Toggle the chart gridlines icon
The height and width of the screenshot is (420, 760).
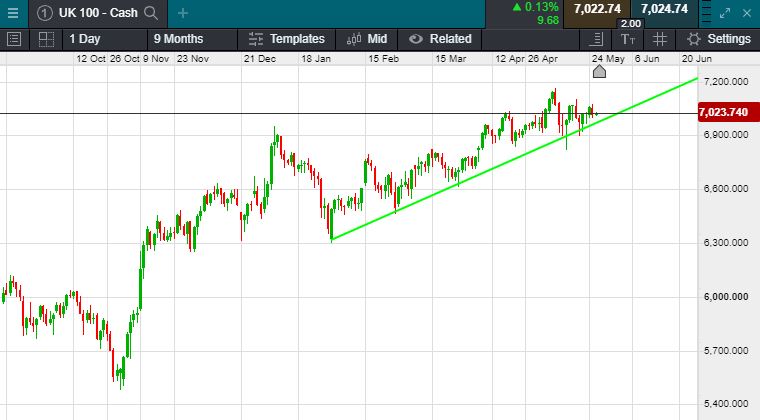click(x=660, y=39)
